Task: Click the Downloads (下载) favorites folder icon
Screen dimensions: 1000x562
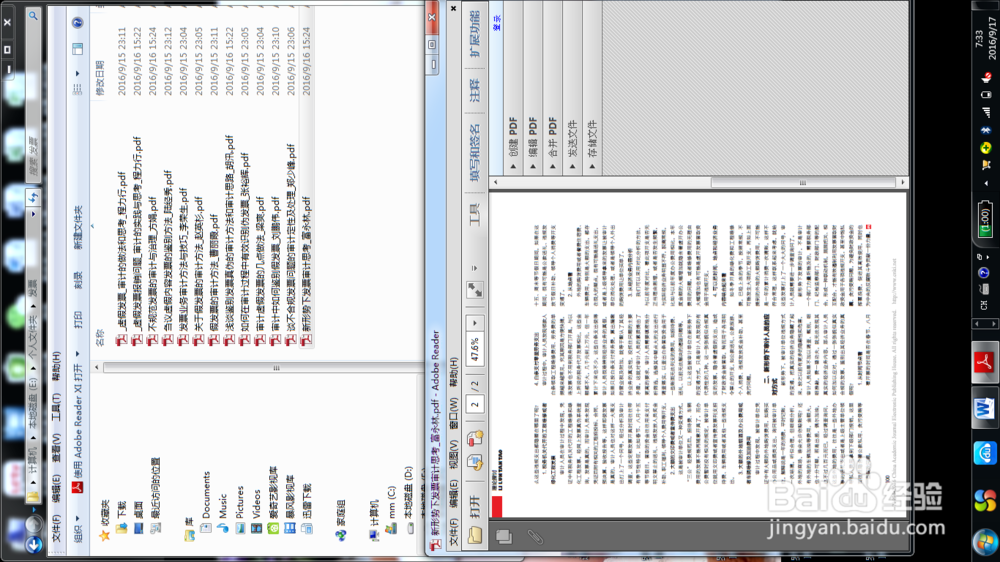Action: point(121,529)
